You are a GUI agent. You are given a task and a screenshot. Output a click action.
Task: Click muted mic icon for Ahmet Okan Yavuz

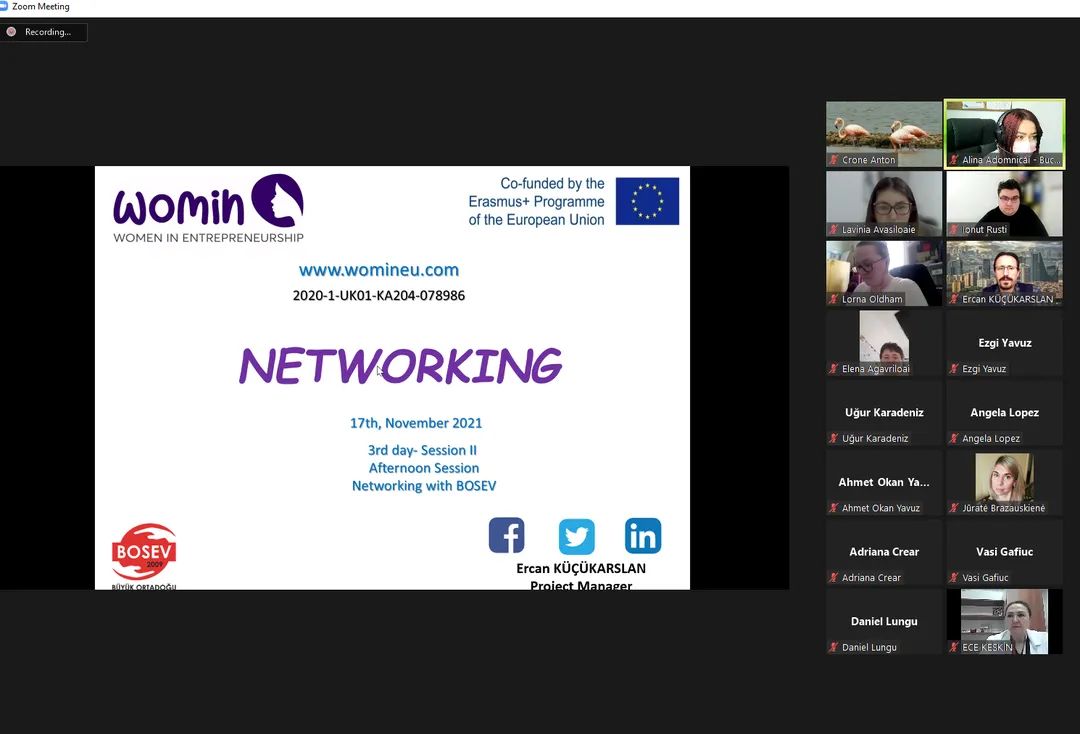pyautogui.click(x=833, y=508)
